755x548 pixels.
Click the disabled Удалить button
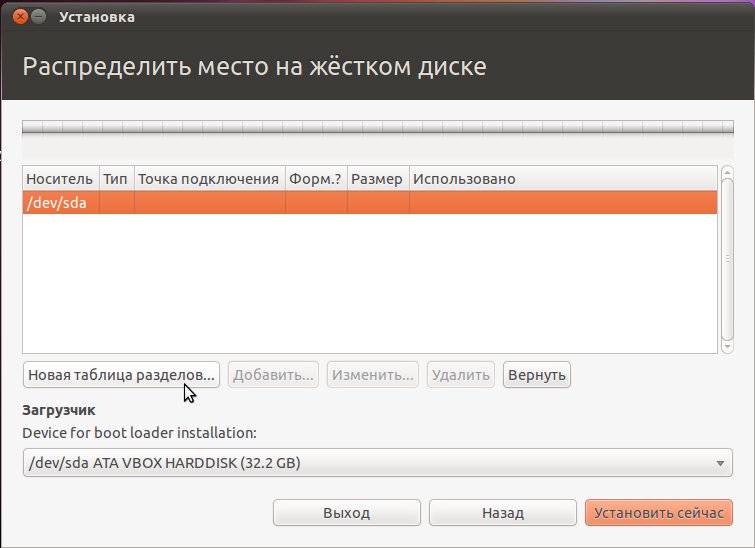(x=460, y=375)
